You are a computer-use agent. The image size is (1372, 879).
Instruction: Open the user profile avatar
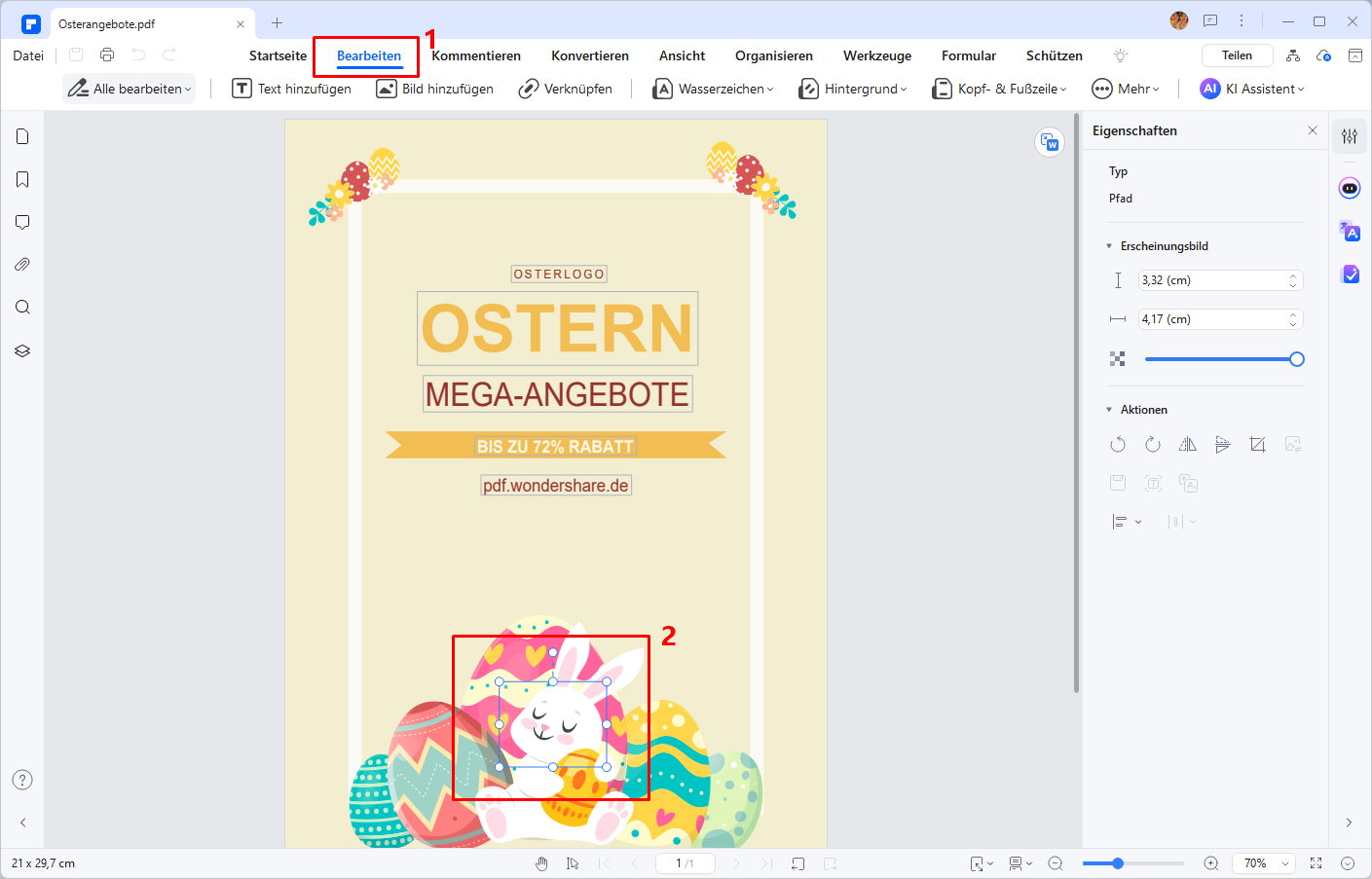(x=1179, y=20)
